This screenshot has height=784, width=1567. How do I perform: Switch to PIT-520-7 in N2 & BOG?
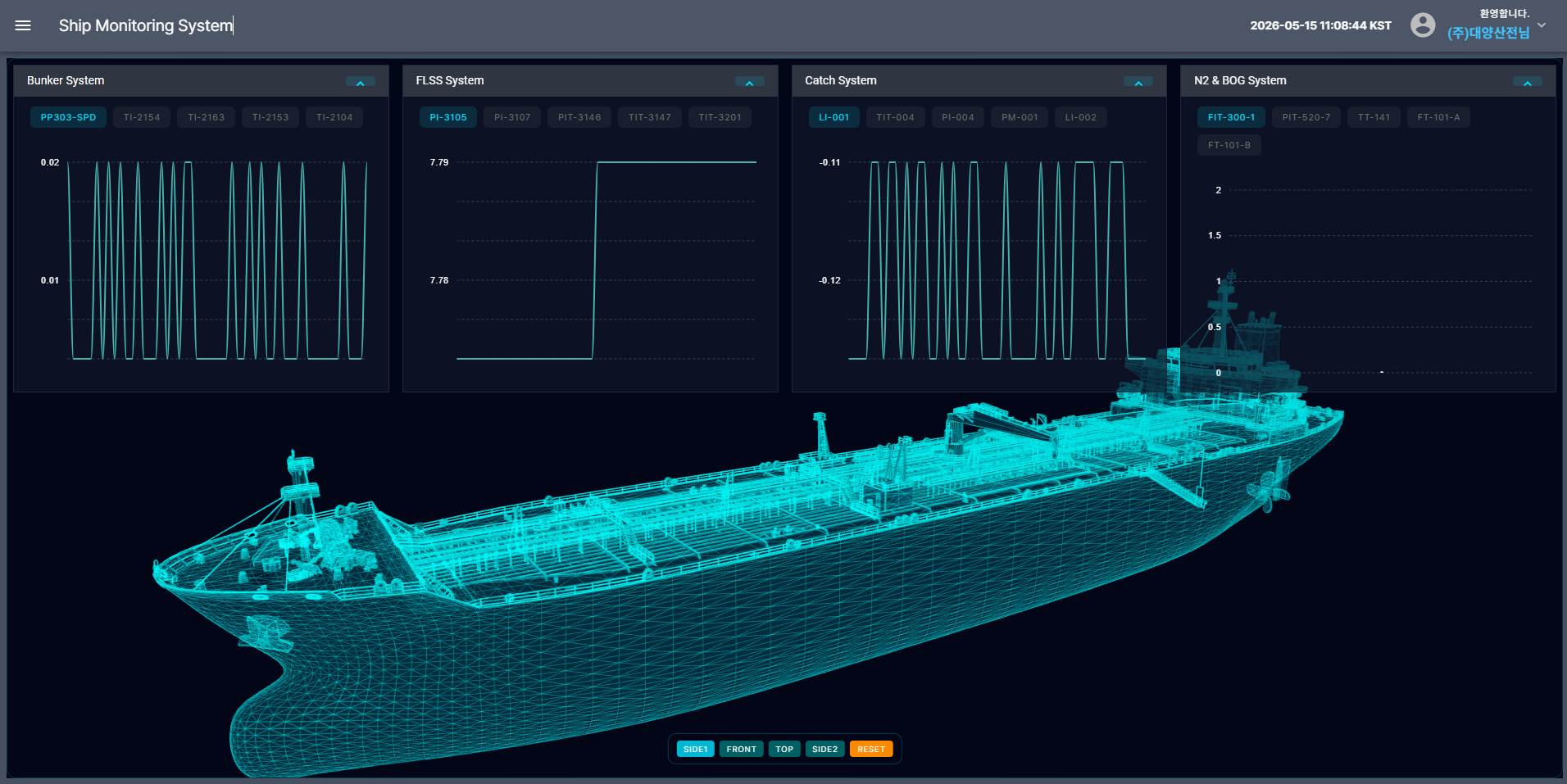pos(1306,117)
